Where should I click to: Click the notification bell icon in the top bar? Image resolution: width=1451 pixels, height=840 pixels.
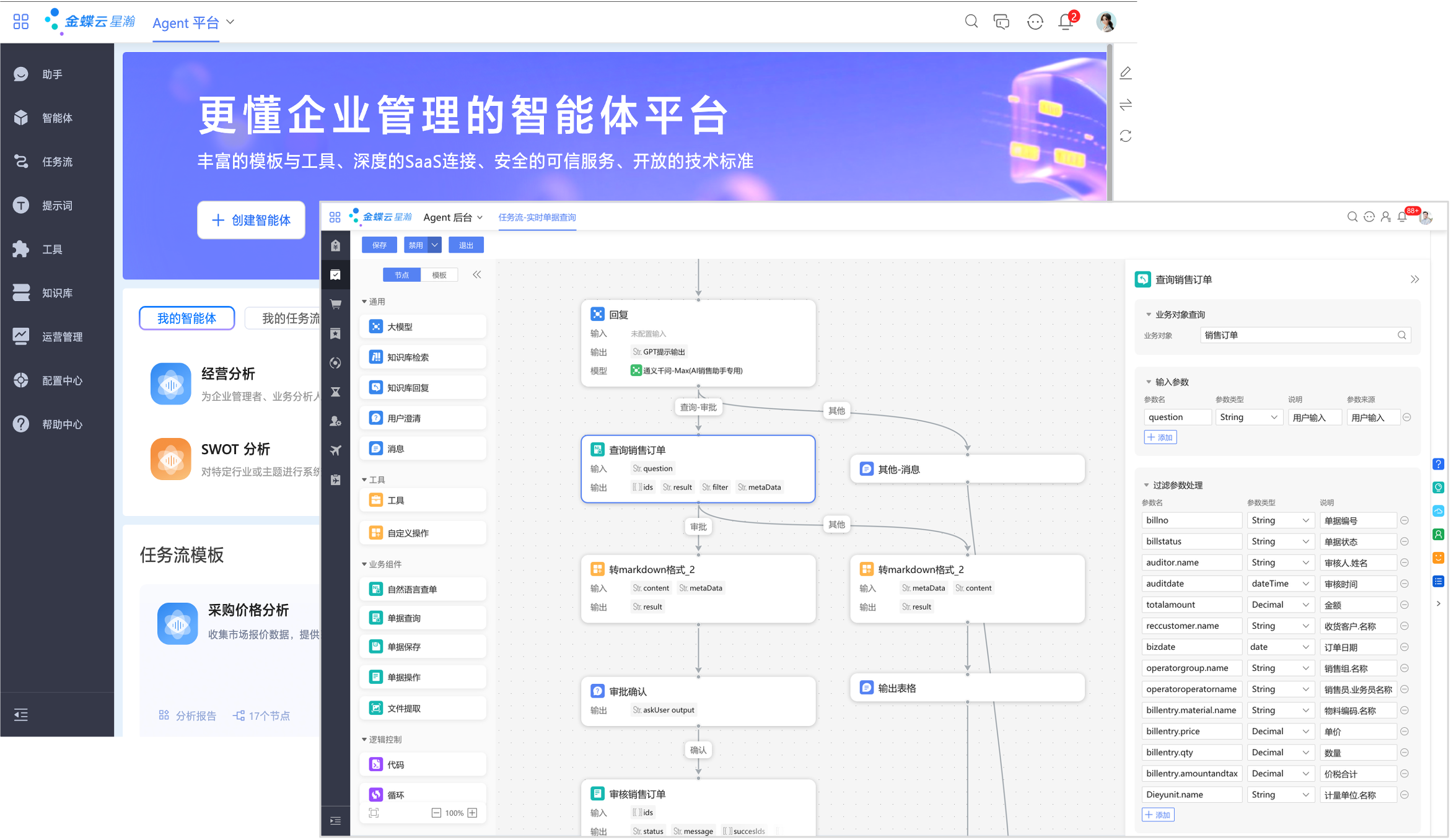point(1066,22)
